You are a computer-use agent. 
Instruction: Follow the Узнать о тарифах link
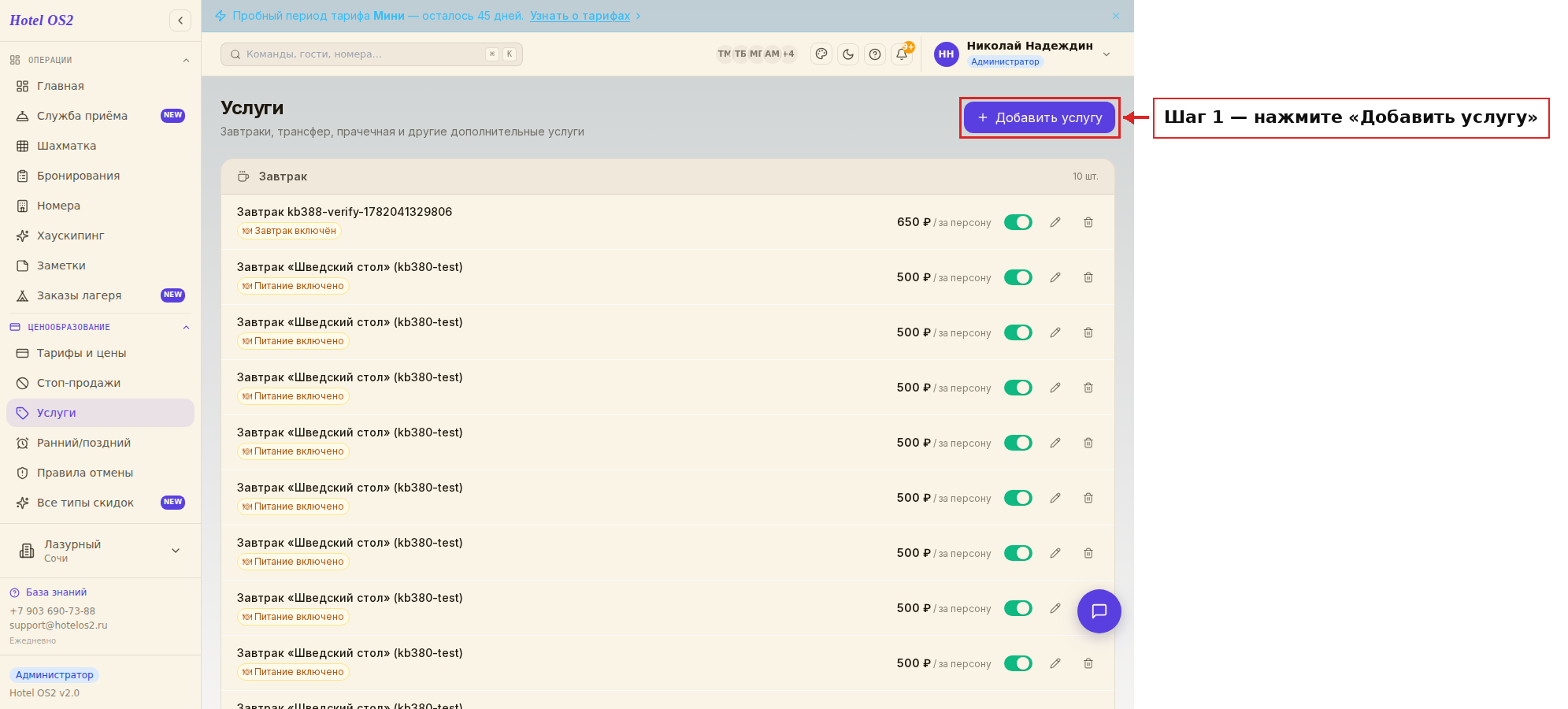580,16
